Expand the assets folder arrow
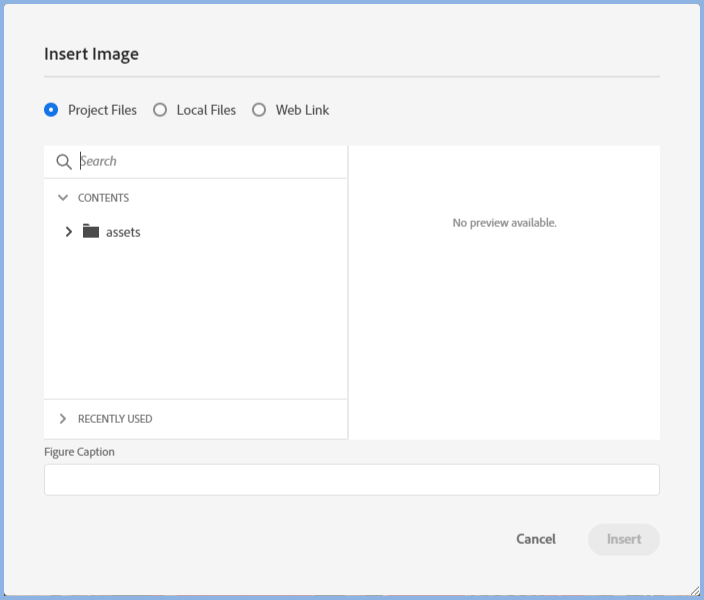Screen dimensions: 704x600 (x=68, y=232)
